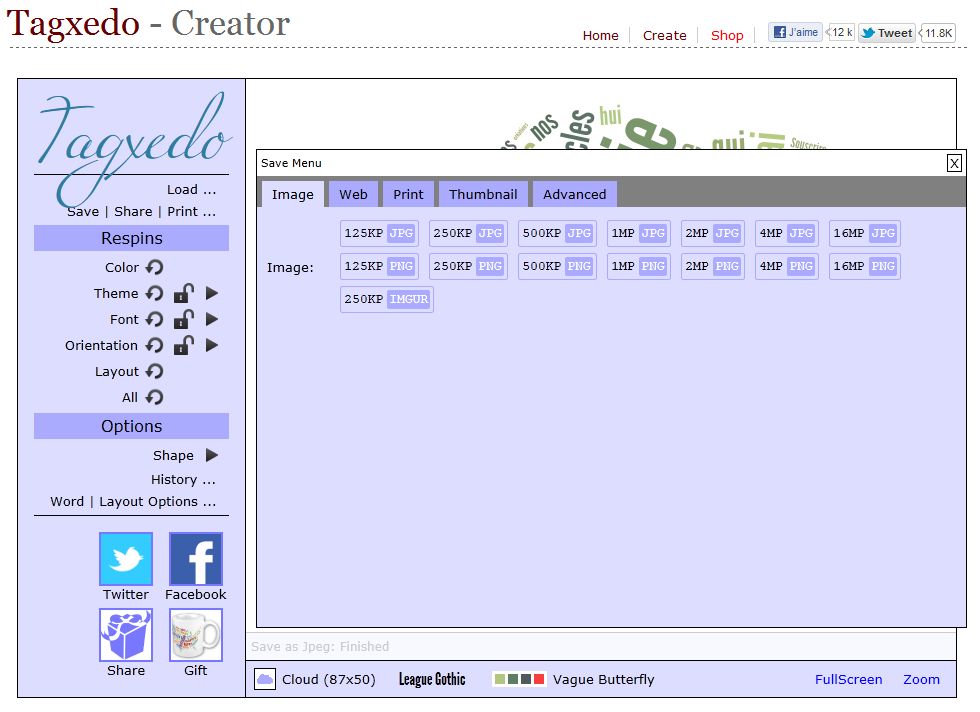Viewport: 980px width, 712px height.
Task: Save as 500KP PNG
Action: (558, 266)
